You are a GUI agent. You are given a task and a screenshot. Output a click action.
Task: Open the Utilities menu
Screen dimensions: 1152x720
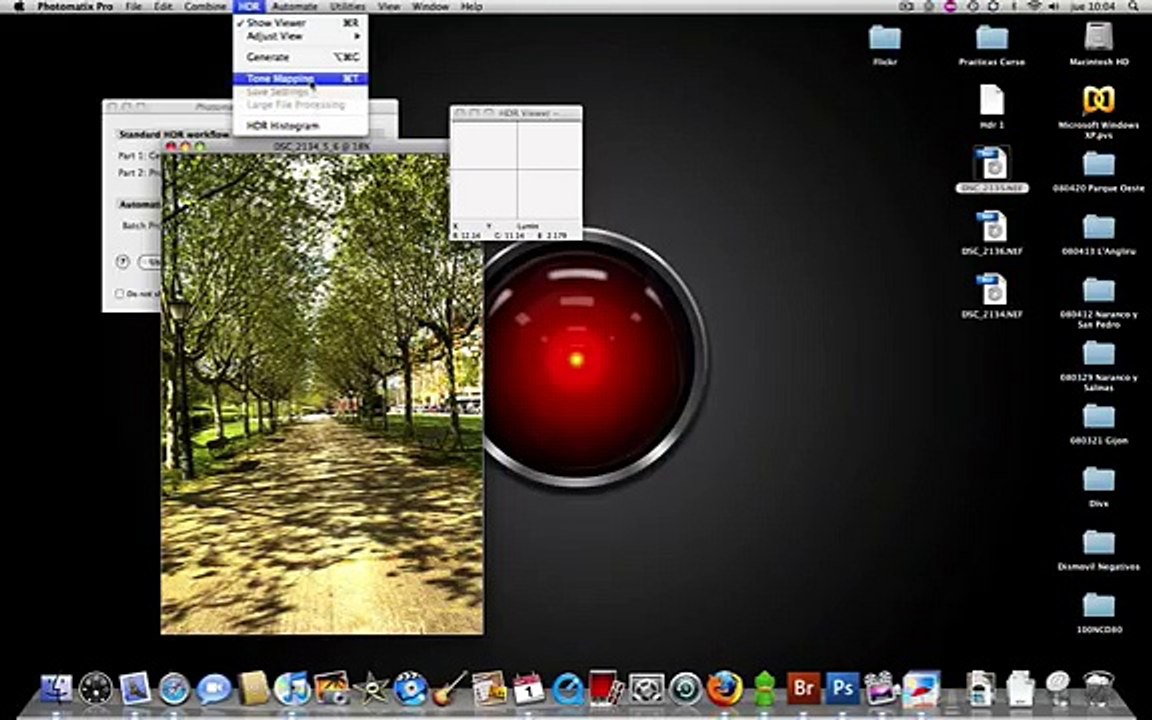348,7
